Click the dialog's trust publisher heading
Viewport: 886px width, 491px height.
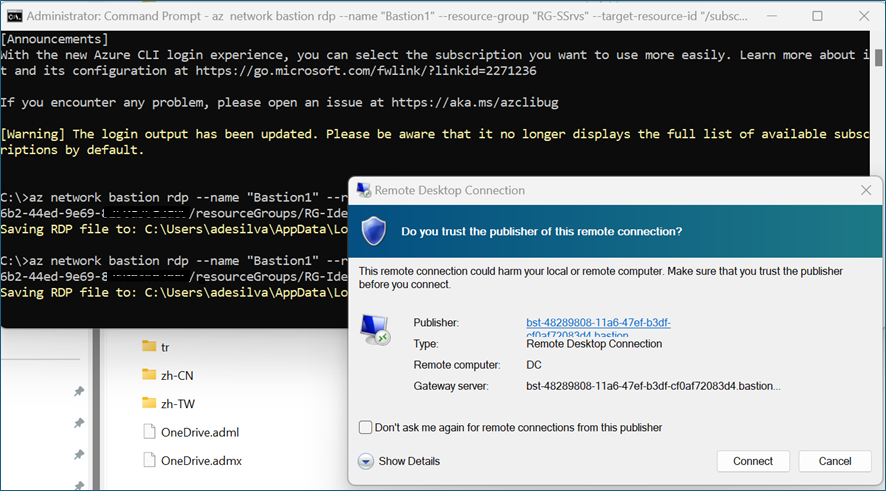541,231
